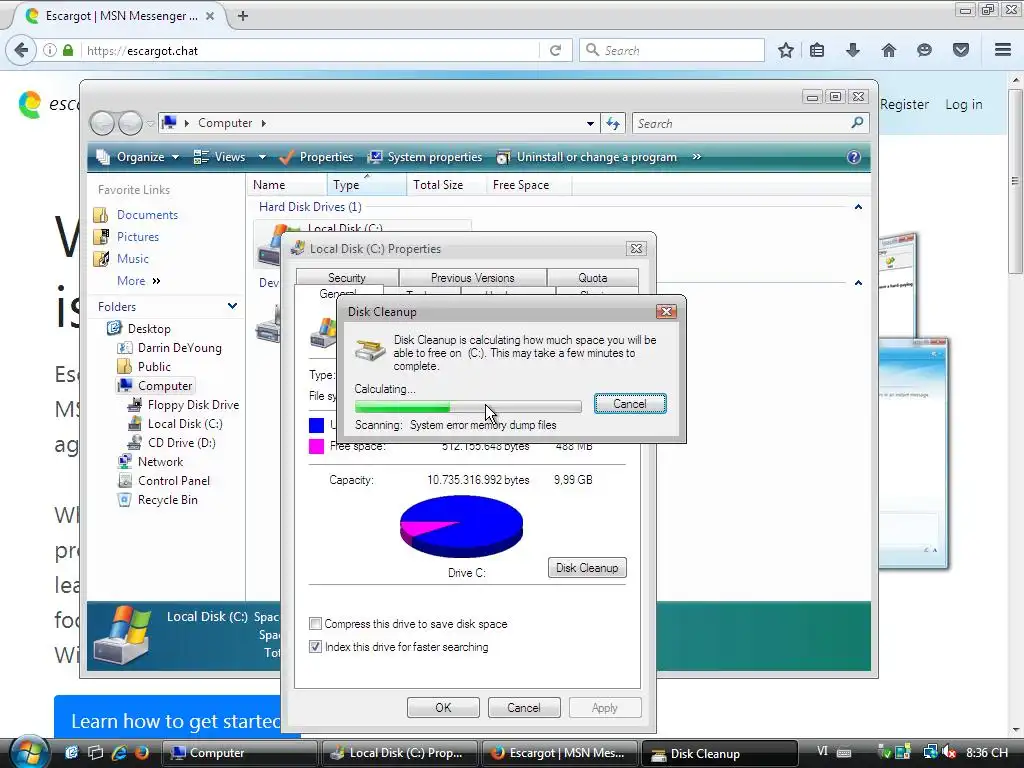Screen dimensions: 1024x768
Task: Click Log in on Escargot page
Action: click(963, 104)
